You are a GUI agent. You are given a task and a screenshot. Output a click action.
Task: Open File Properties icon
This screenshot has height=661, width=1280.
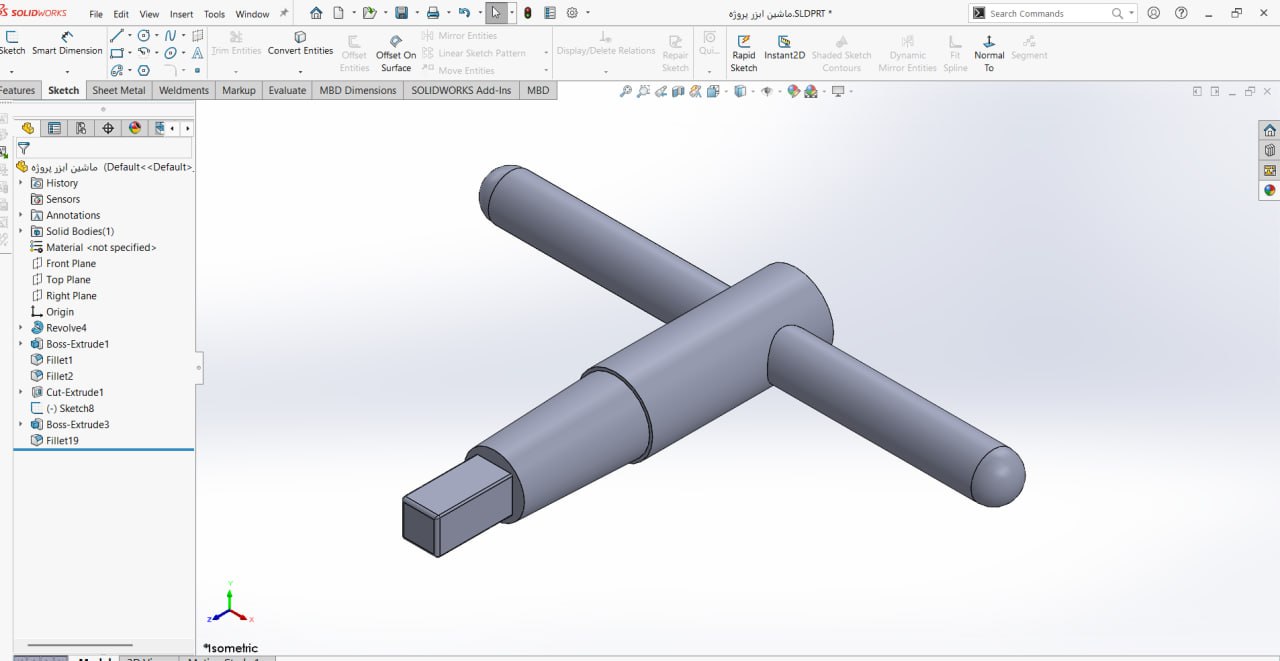(549, 13)
